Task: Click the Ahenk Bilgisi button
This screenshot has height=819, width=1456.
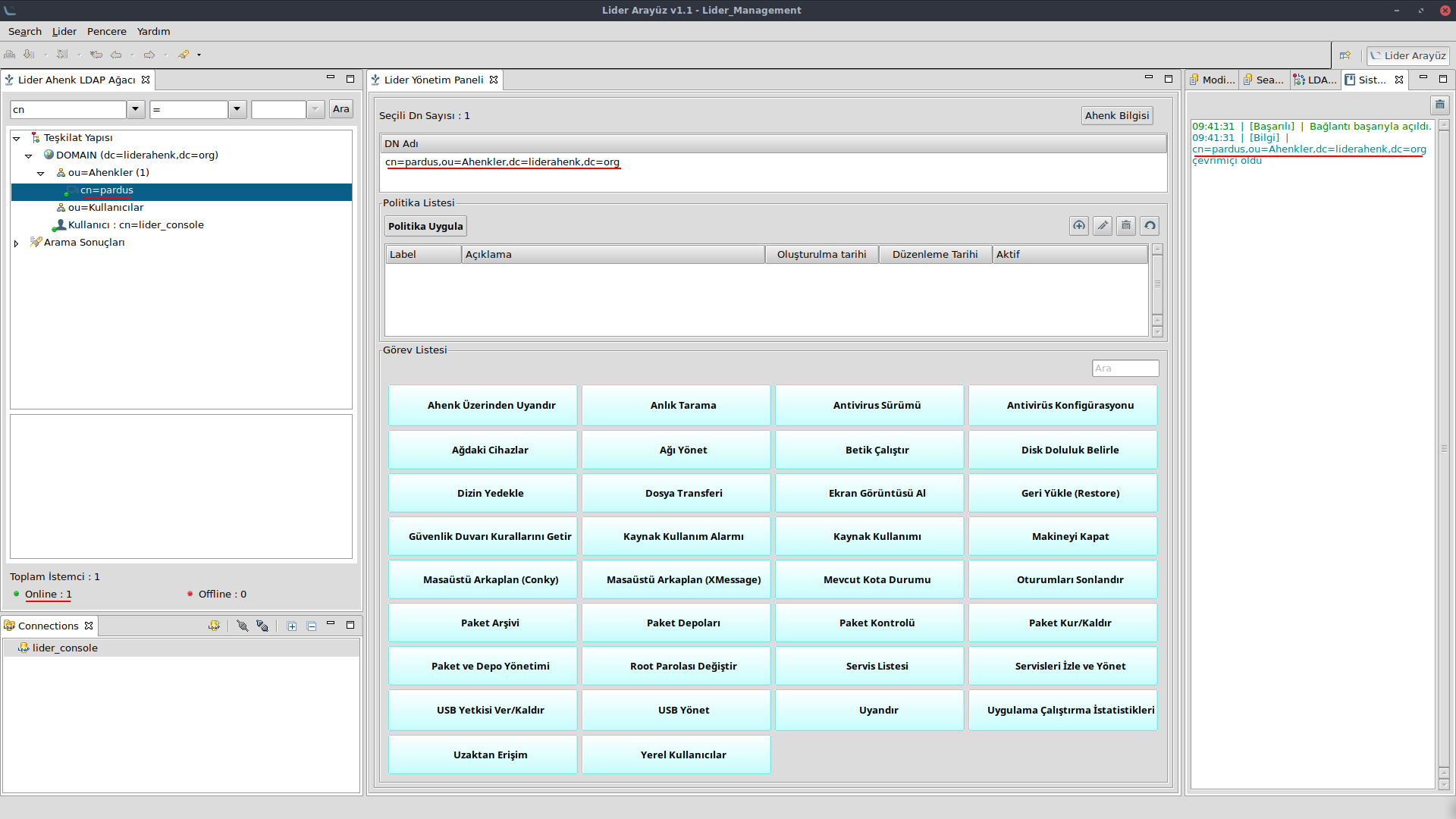Action: click(x=1118, y=115)
